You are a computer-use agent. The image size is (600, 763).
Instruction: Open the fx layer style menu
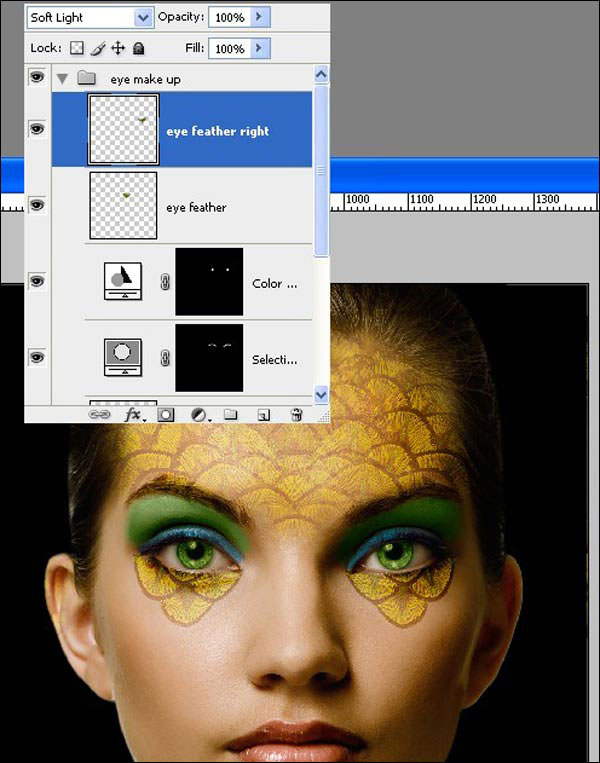[132, 414]
